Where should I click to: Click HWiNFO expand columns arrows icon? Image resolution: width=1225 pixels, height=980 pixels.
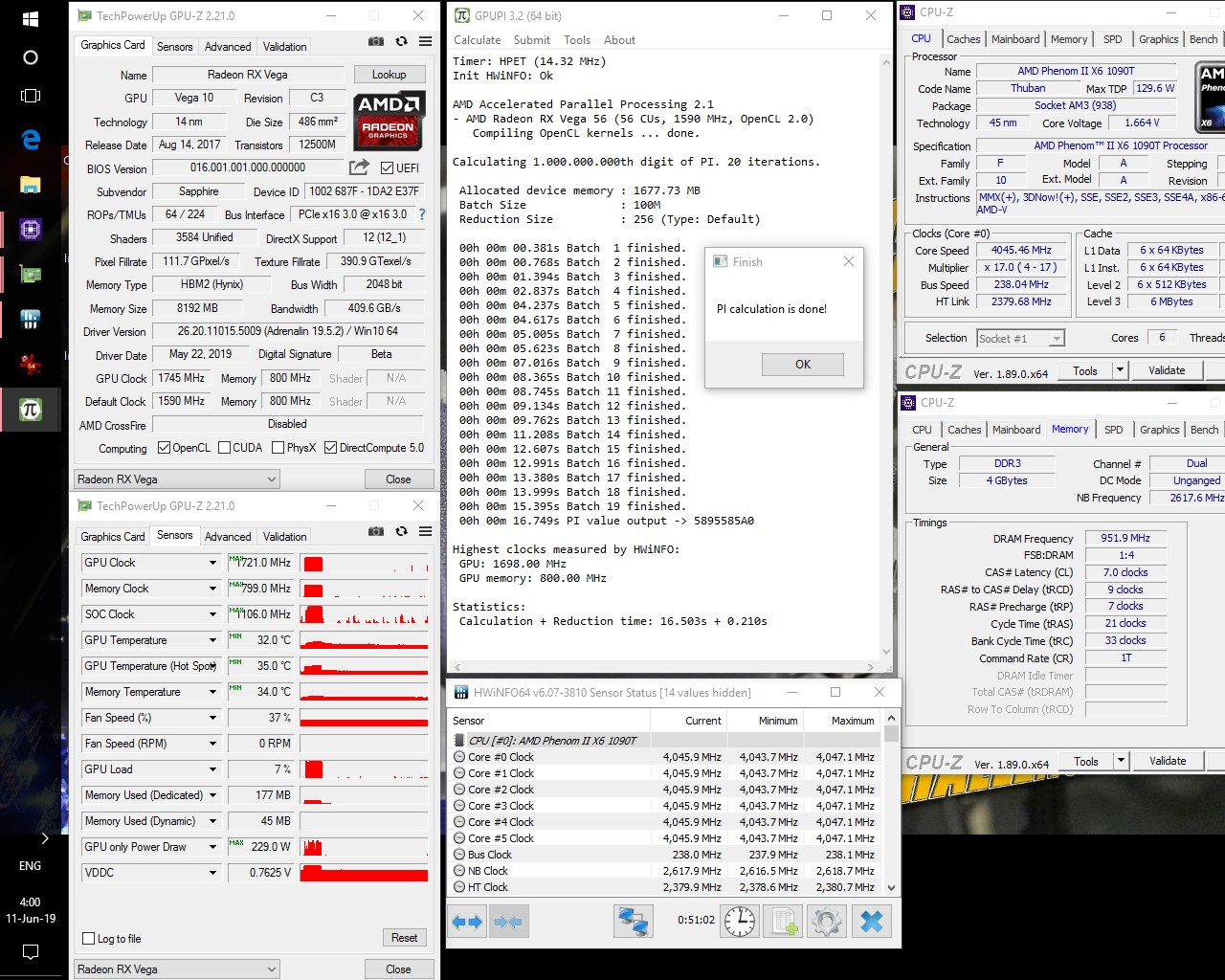click(467, 921)
